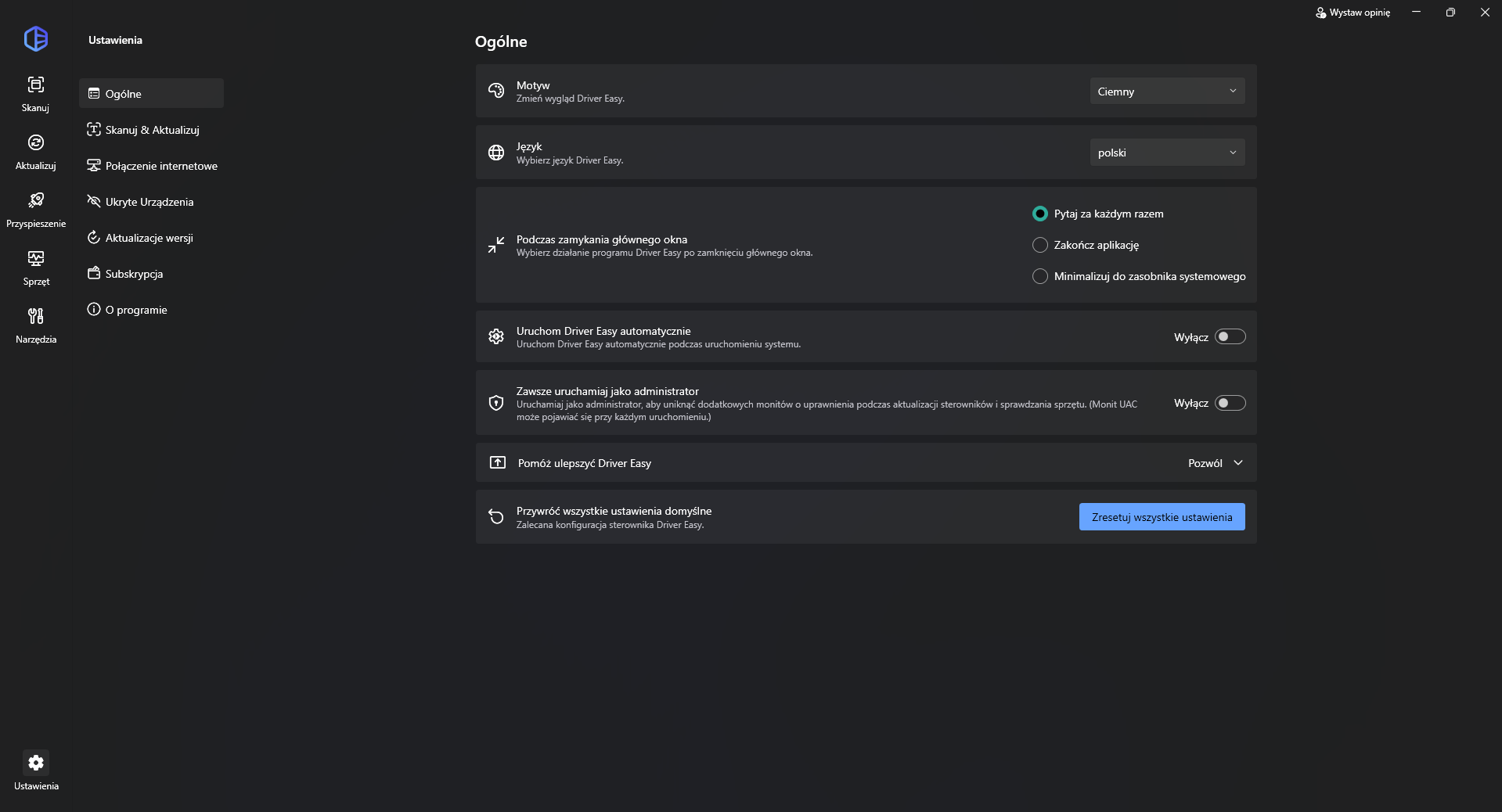Open the Język language dropdown
The height and width of the screenshot is (812, 1502).
tap(1167, 153)
